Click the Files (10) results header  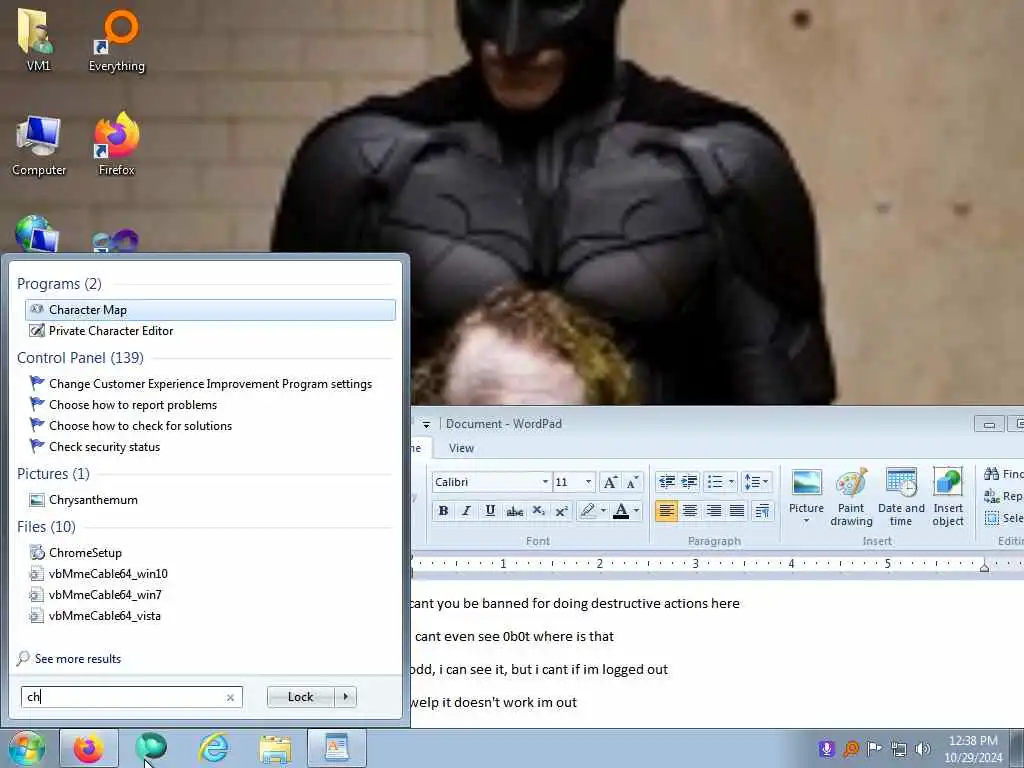pos(46,526)
